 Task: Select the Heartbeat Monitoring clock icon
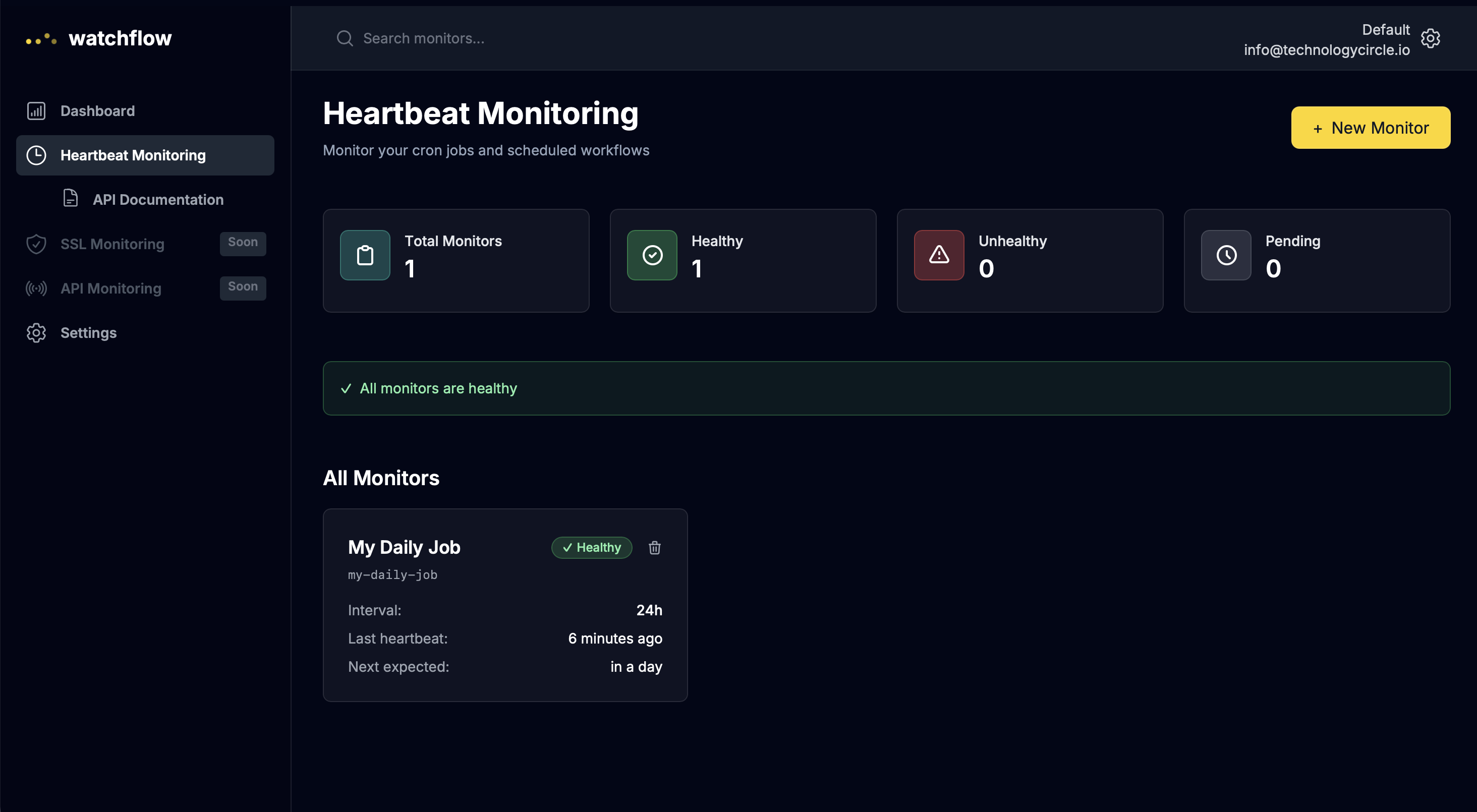click(36, 155)
